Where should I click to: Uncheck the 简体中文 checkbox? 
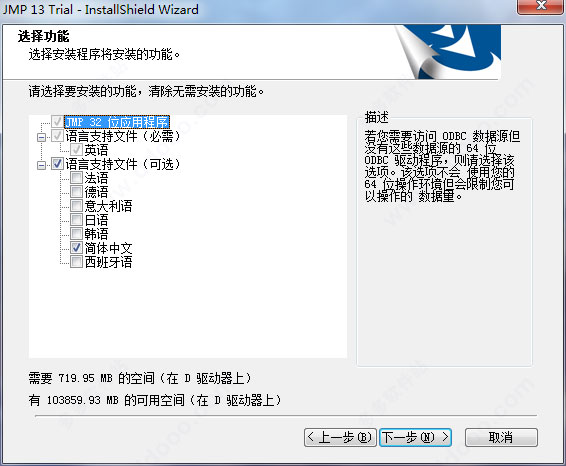[x=76, y=248]
